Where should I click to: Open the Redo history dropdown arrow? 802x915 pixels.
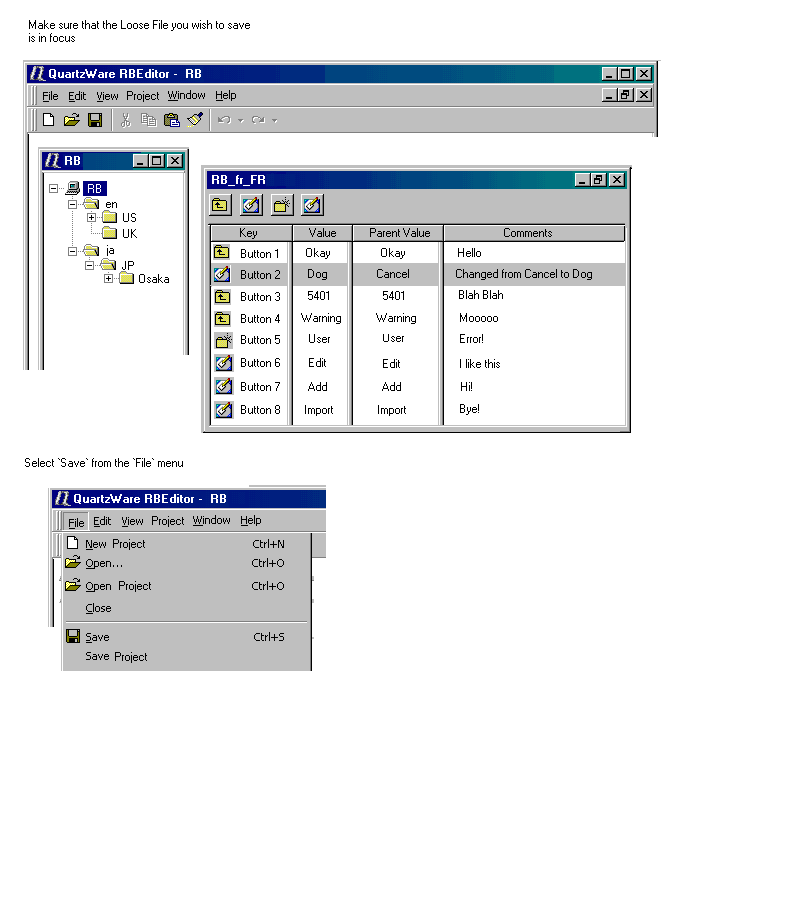(274, 121)
